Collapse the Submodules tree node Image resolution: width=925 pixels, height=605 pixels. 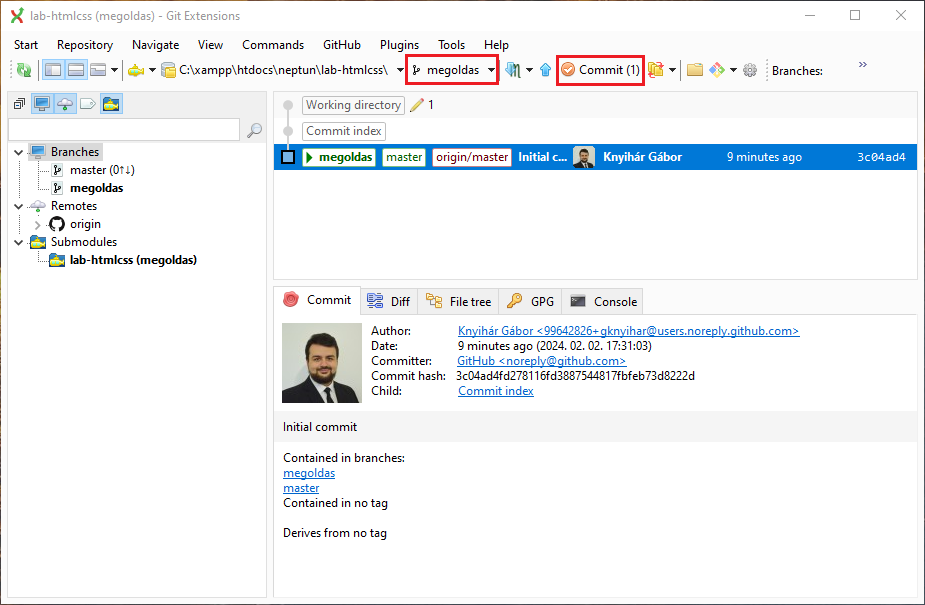(19, 242)
